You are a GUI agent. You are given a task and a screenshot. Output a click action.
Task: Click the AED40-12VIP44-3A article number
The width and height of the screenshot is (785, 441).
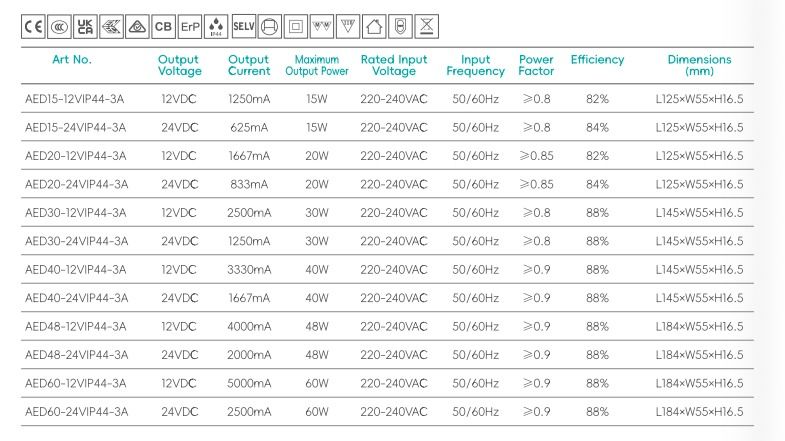click(75, 270)
